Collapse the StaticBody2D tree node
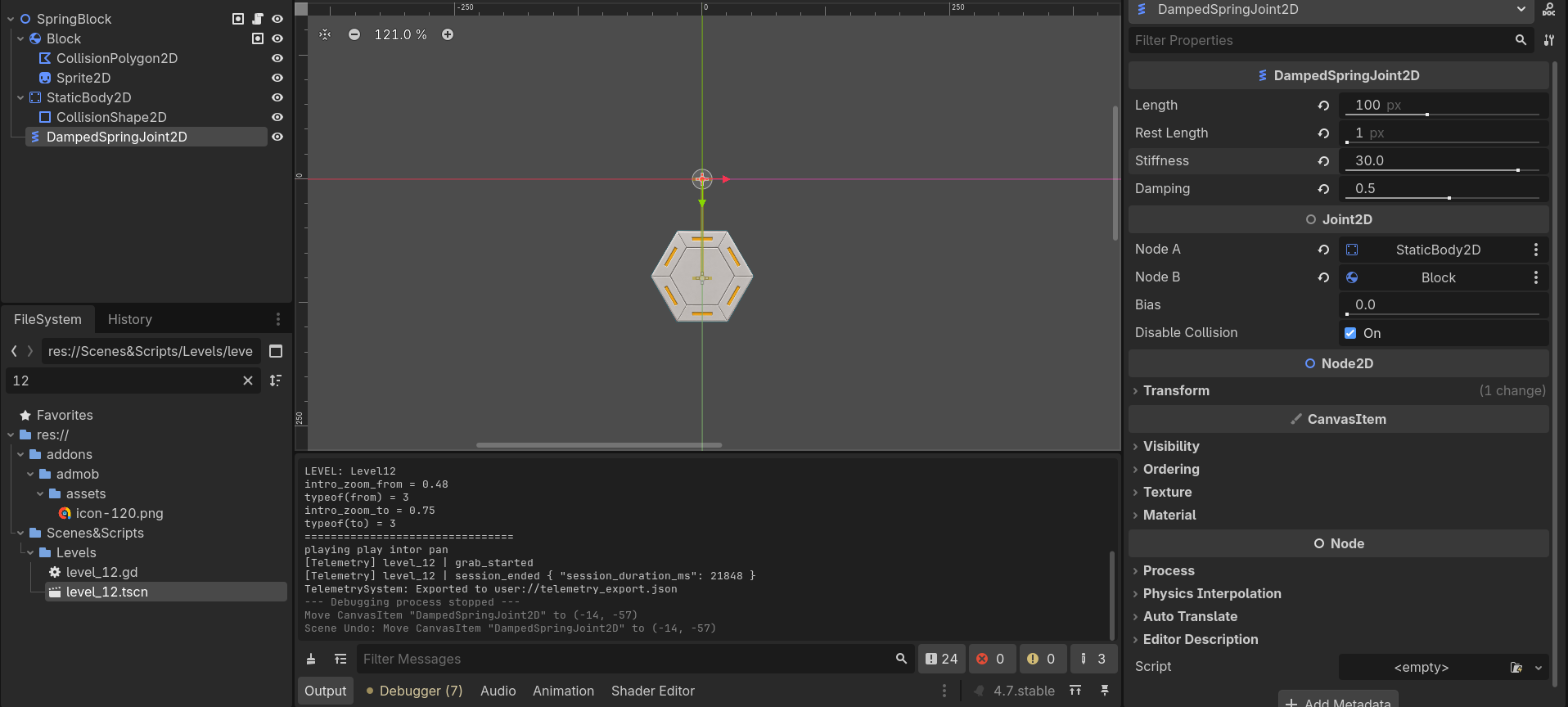This screenshot has height=707, width=1568. tap(20, 97)
